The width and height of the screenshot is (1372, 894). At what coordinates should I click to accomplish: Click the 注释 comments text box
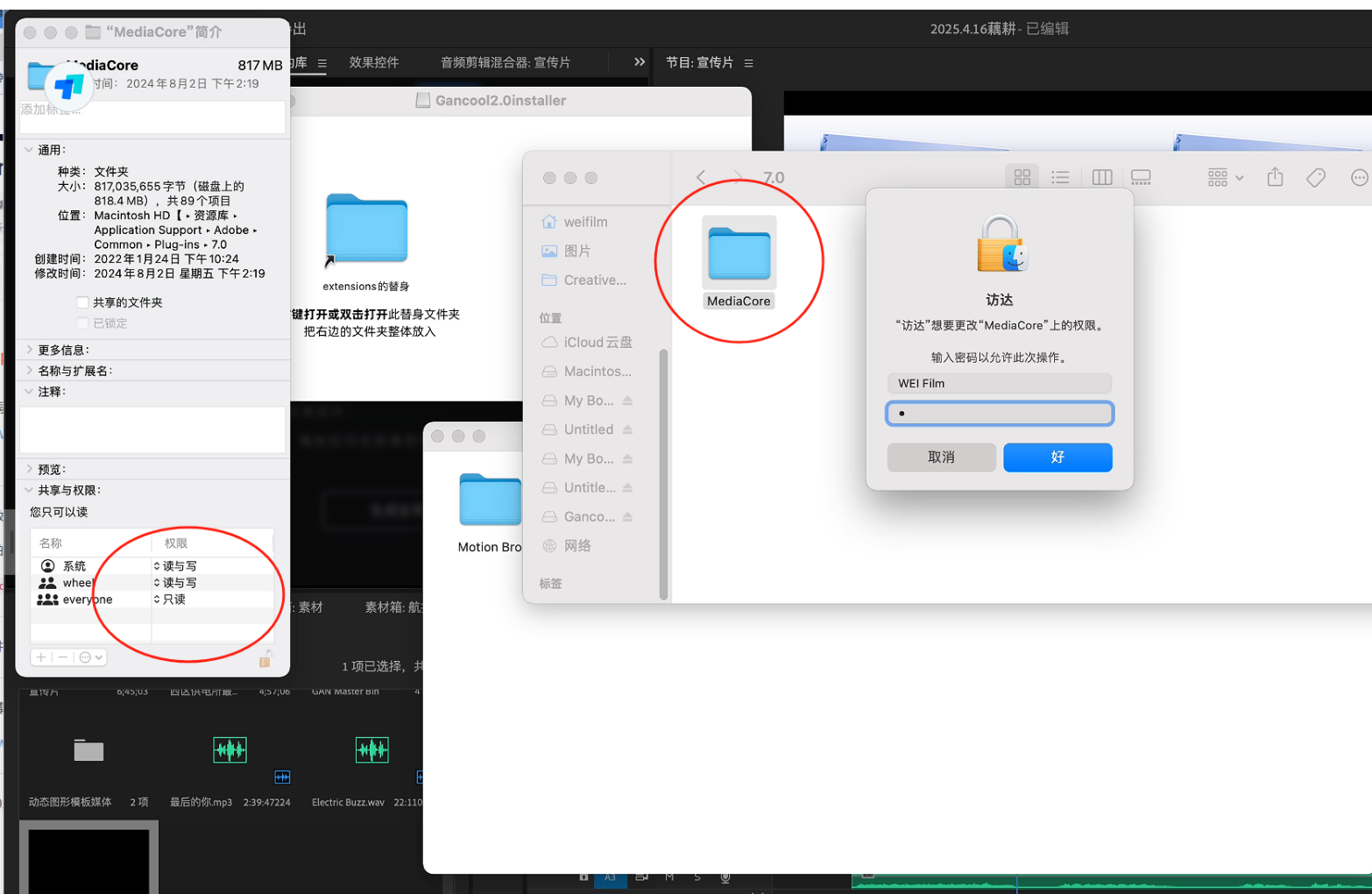point(152,429)
